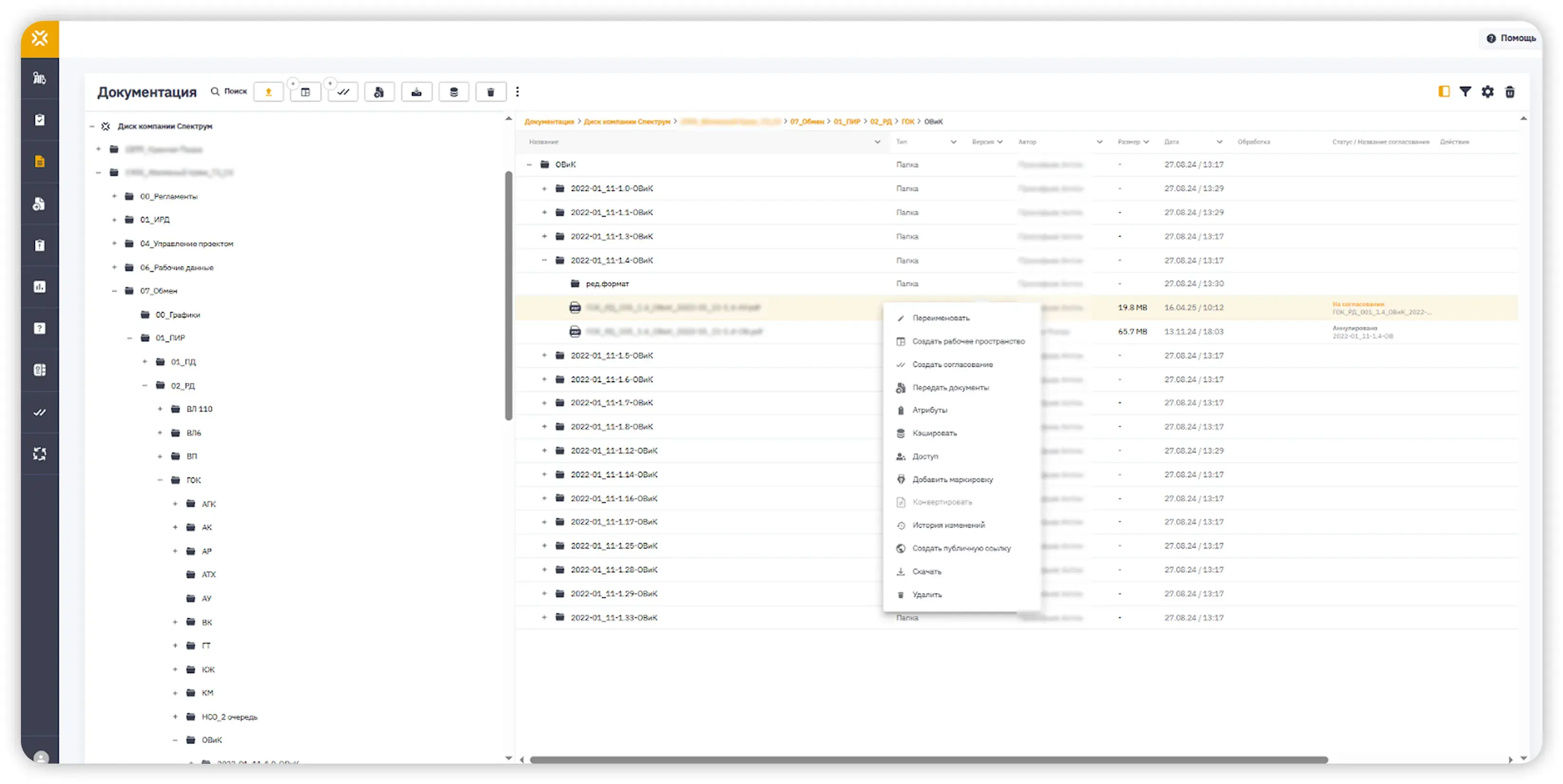Image resolution: width=1563 pixels, height=784 pixels.
Task: Click the '07_Обмен' breadcrumb link
Action: tap(806, 122)
